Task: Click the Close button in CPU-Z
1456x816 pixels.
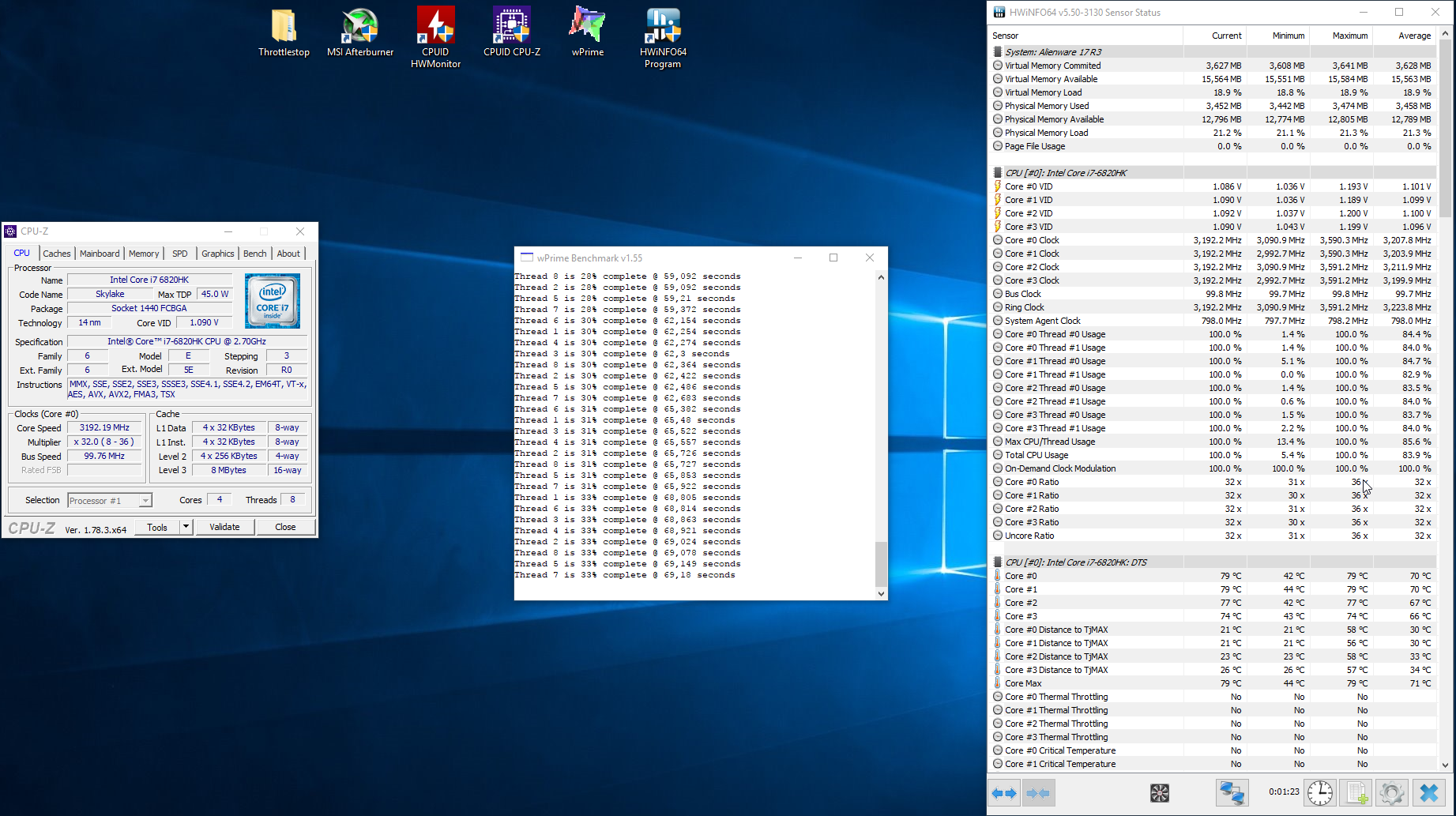Action: click(285, 527)
